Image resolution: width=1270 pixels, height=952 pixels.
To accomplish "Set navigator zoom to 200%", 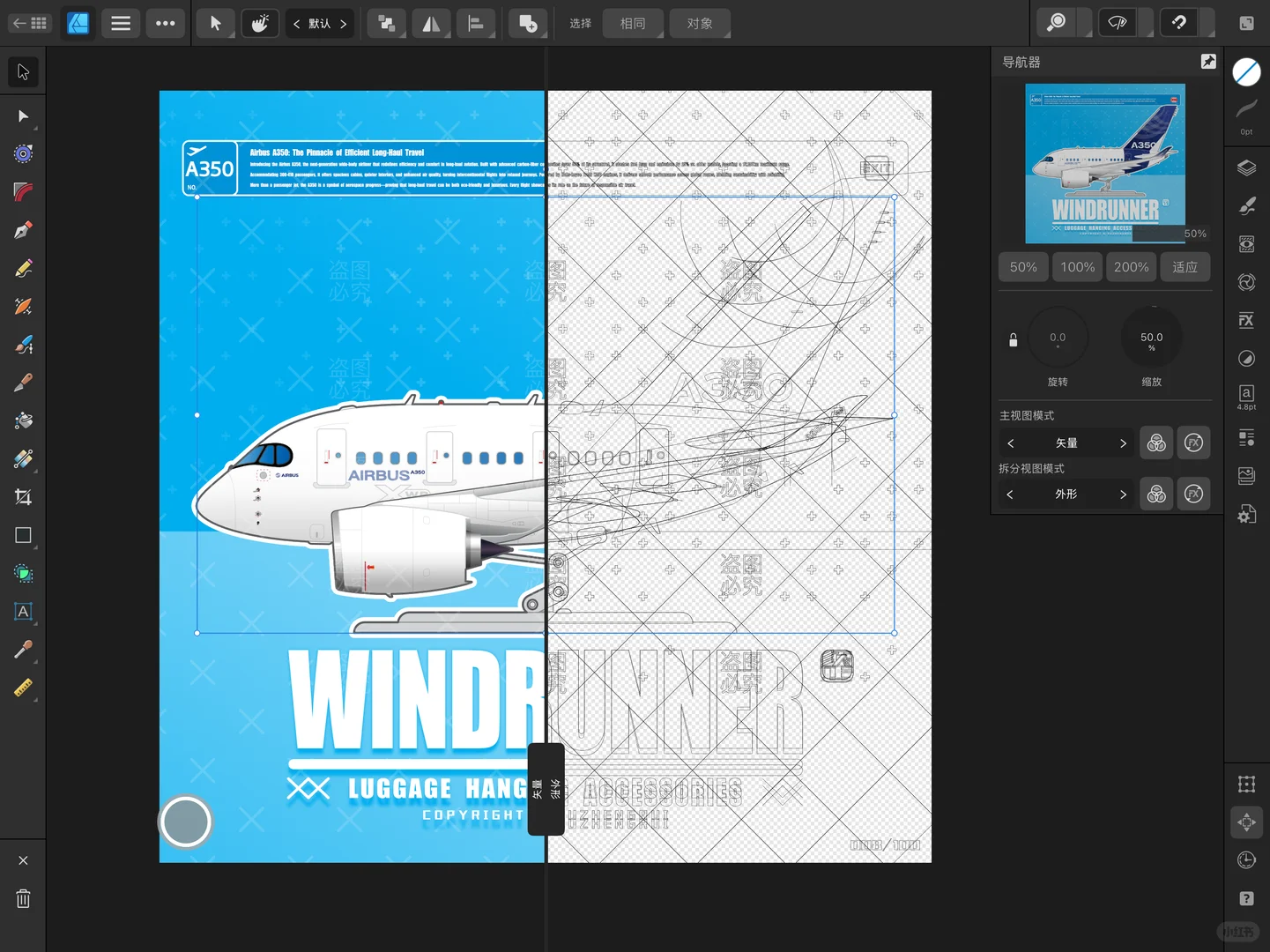I will coord(1131,267).
